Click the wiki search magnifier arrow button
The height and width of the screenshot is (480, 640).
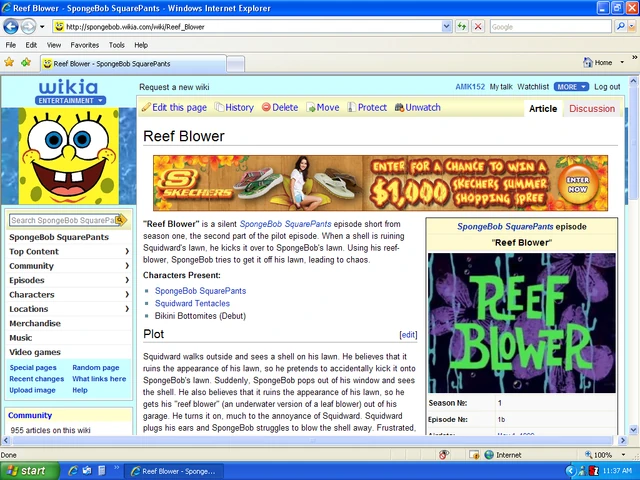122,220
